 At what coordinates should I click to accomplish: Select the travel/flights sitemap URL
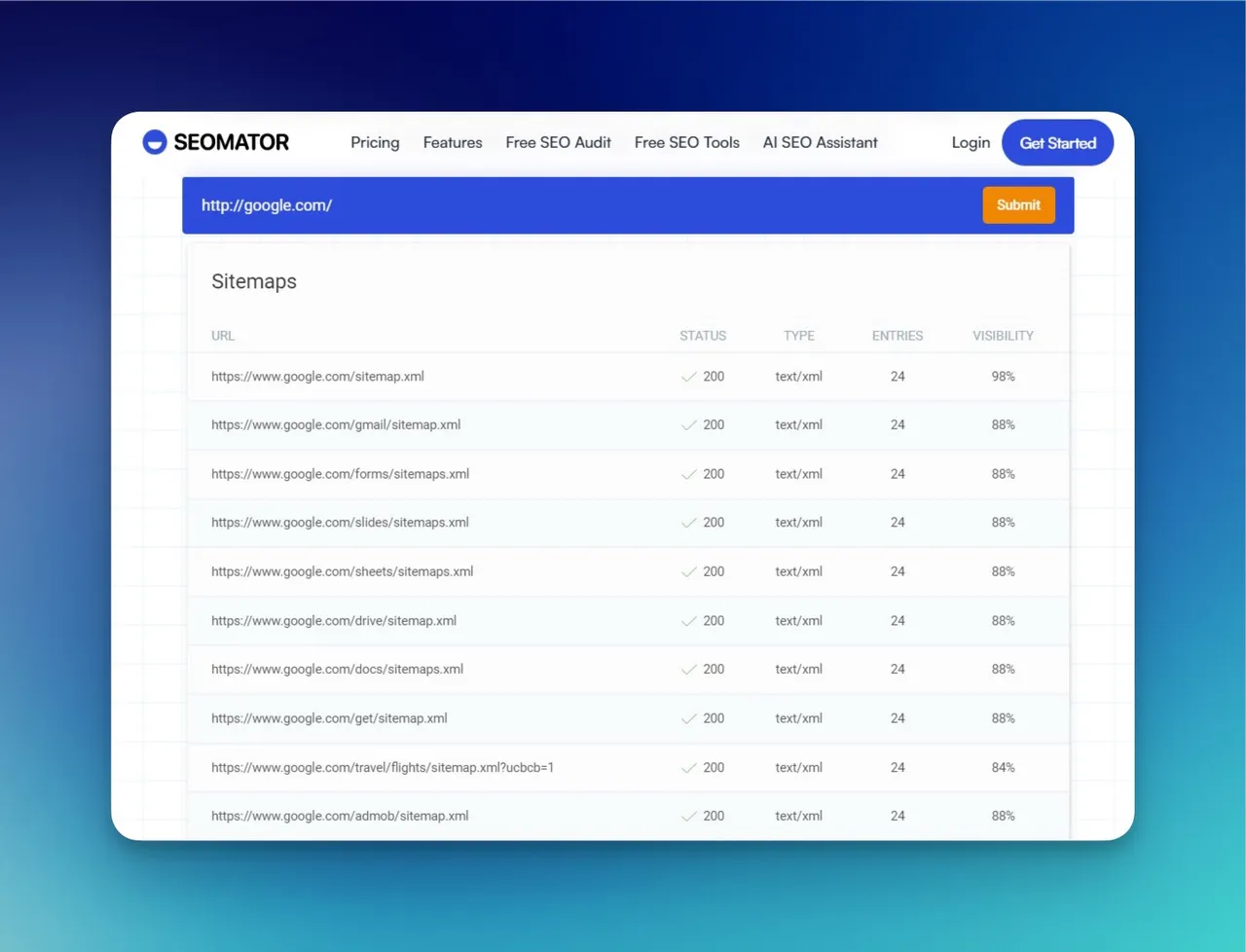click(x=383, y=767)
